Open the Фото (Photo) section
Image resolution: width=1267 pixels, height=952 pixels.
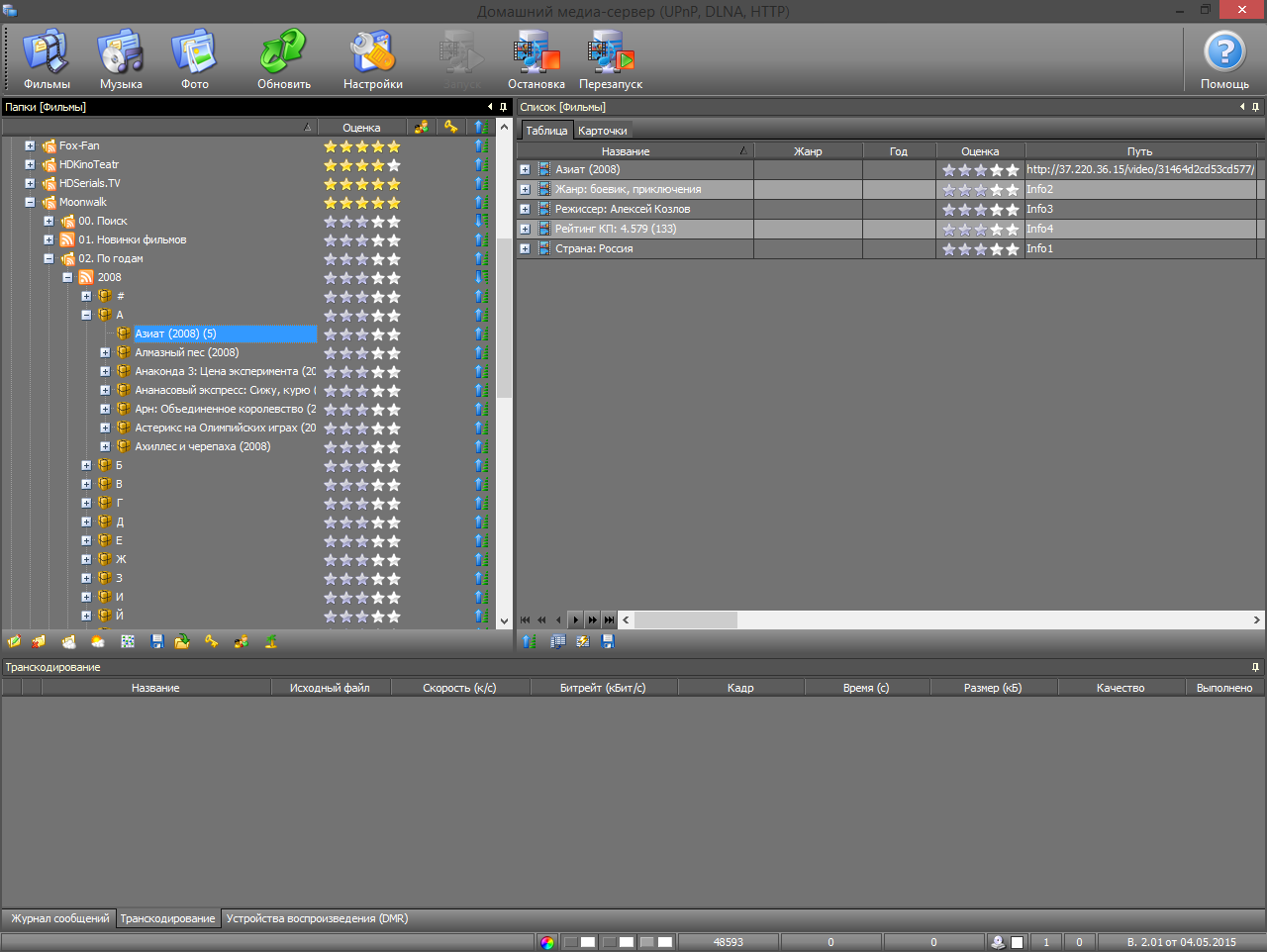pyautogui.click(x=195, y=59)
